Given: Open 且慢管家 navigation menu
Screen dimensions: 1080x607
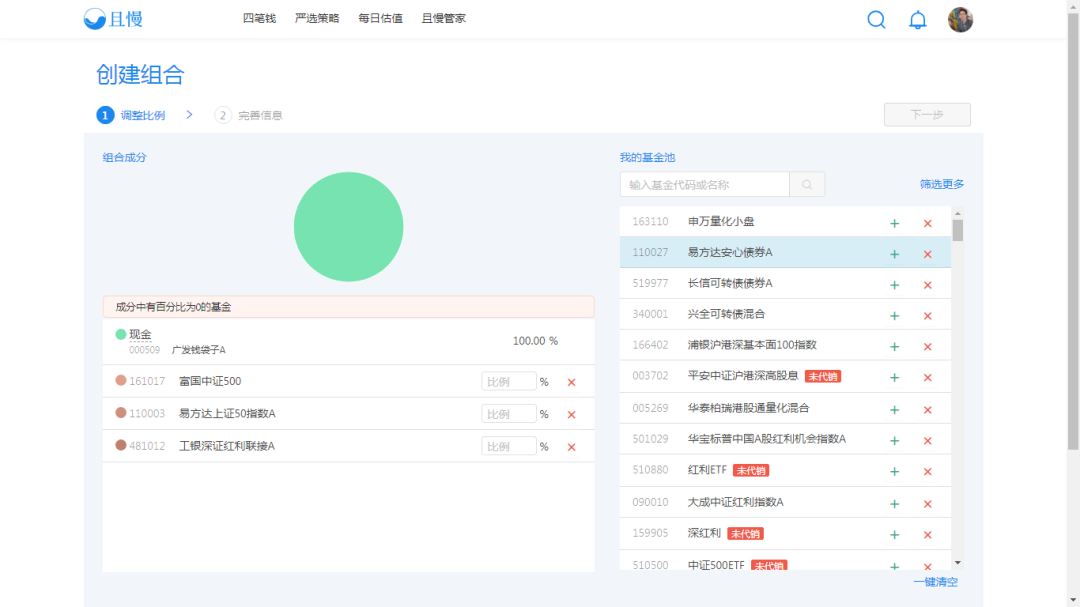Looking at the screenshot, I should pyautogui.click(x=444, y=19).
